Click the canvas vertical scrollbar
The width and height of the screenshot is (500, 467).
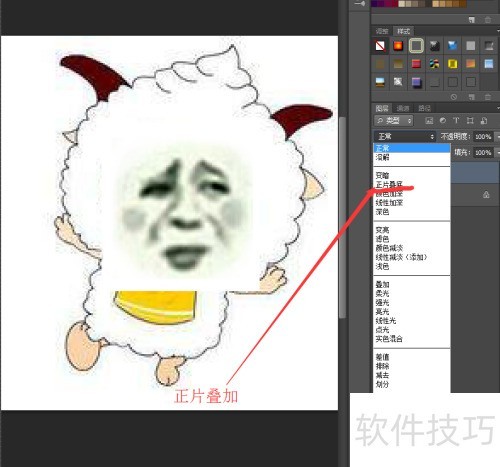click(342, 217)
